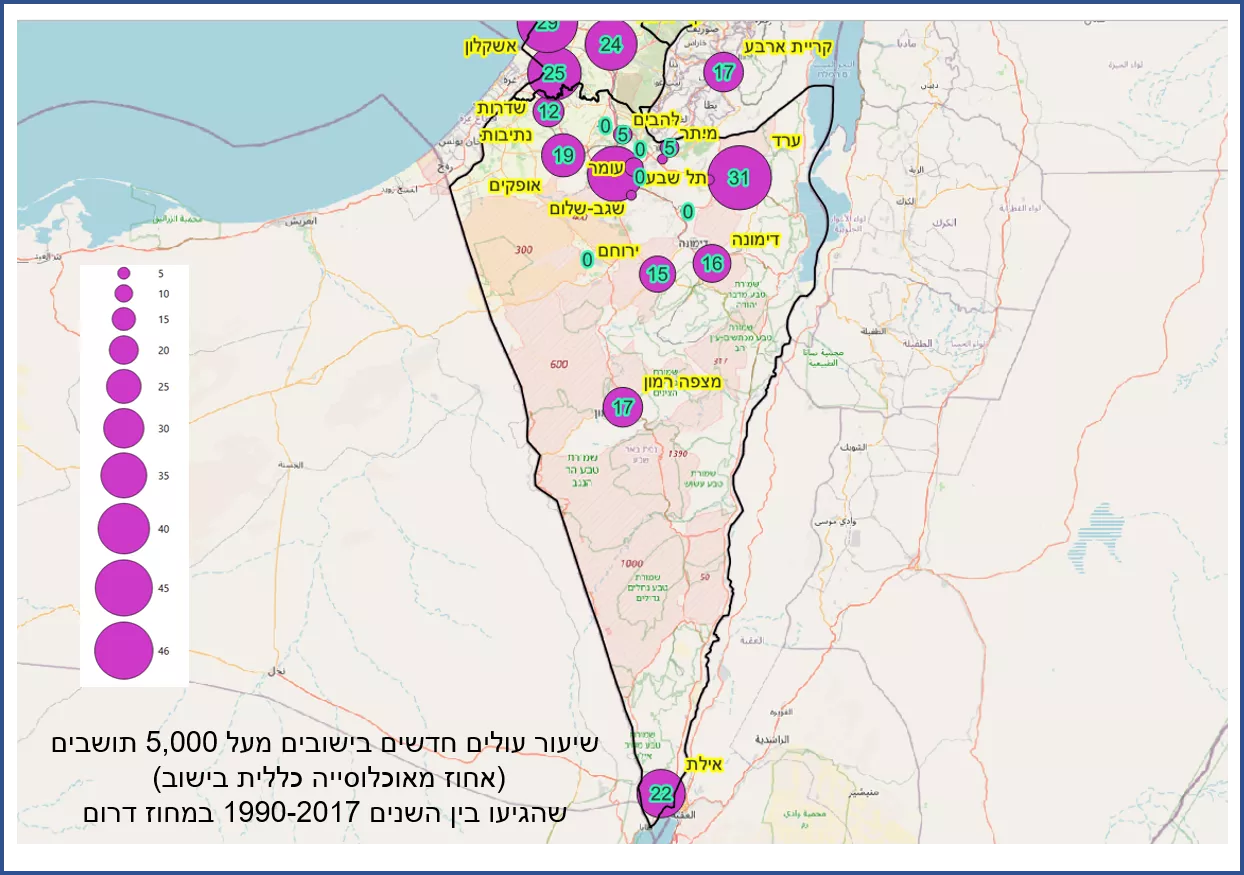Select the legend circle for value 46
Screen dimensions: 1244x875
coord(124,650)
